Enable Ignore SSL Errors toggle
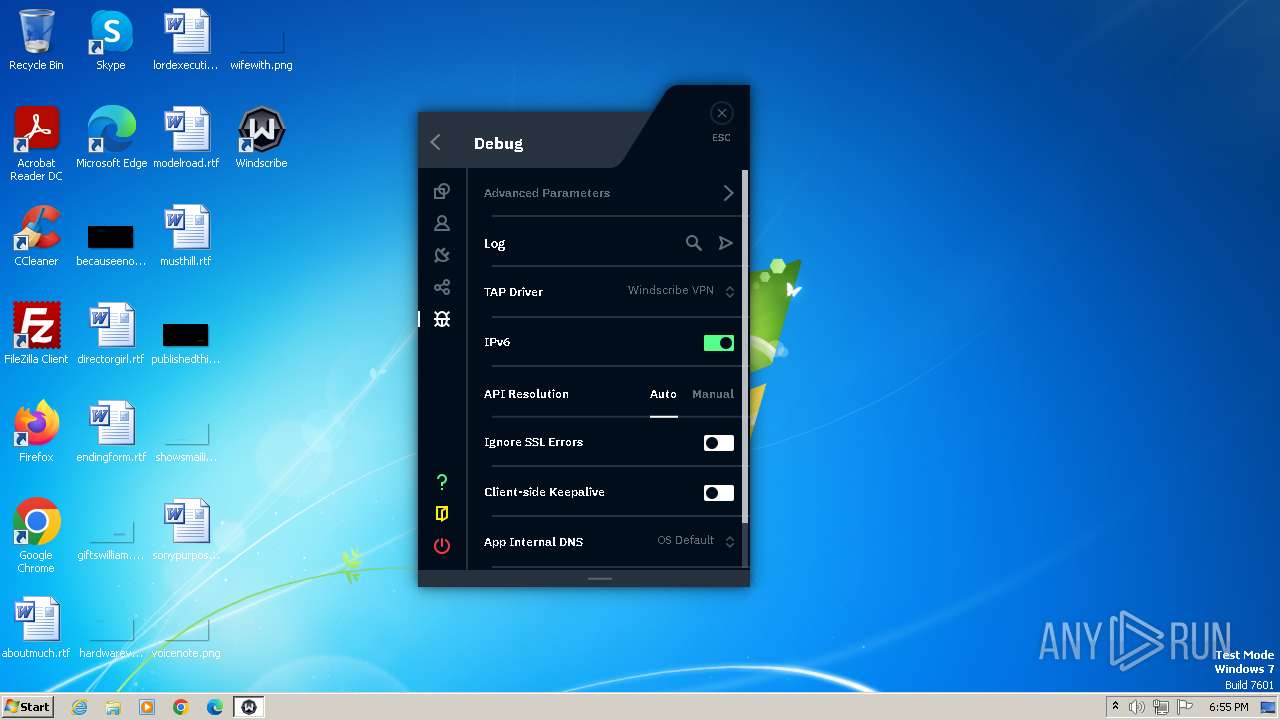1280x720 pixels. (x=719, y=443)
